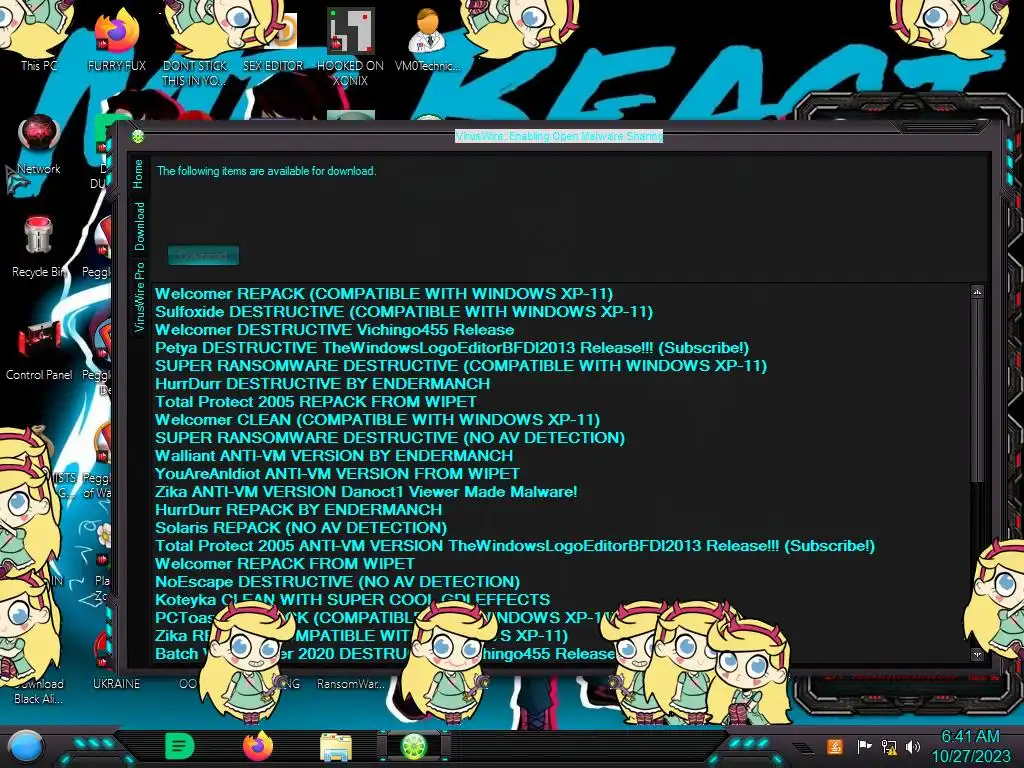Open Action Center flag tray icon
Viewport: 1024px width, 768px height.
[864, 746]
